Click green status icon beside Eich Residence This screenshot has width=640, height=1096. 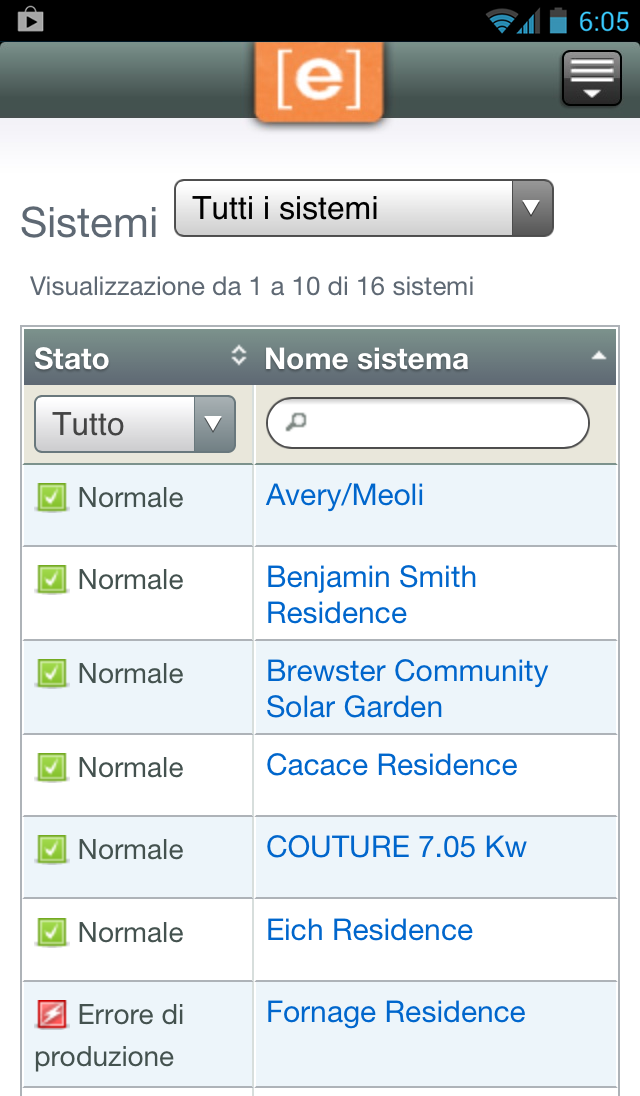click(52, 932)
